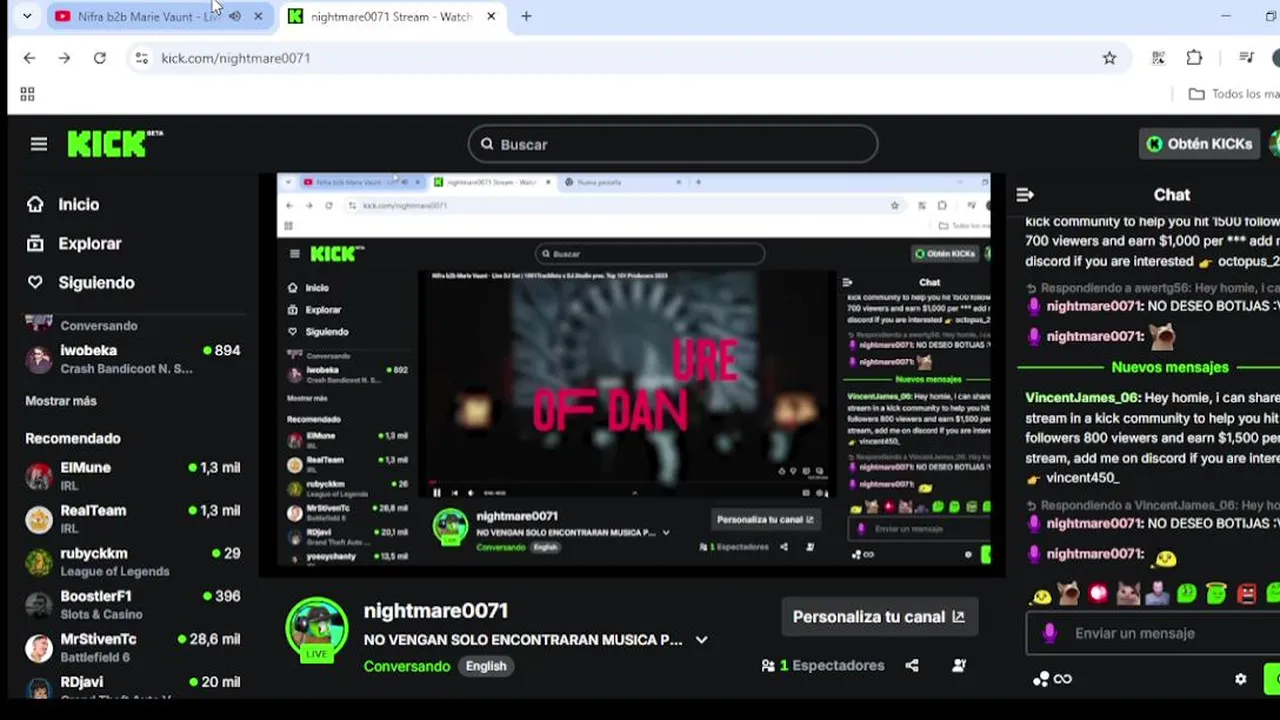Open the tab search dropdown arrow
Image resolution: width=1280 pixels, height=720 pixels.
27,16
